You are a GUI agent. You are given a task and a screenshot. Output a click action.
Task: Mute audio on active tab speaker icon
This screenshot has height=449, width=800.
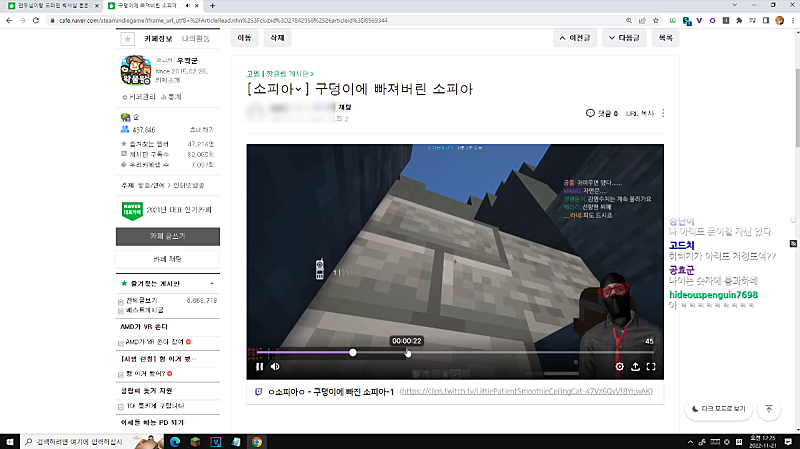pyautogui.click(x=187, y=6)
